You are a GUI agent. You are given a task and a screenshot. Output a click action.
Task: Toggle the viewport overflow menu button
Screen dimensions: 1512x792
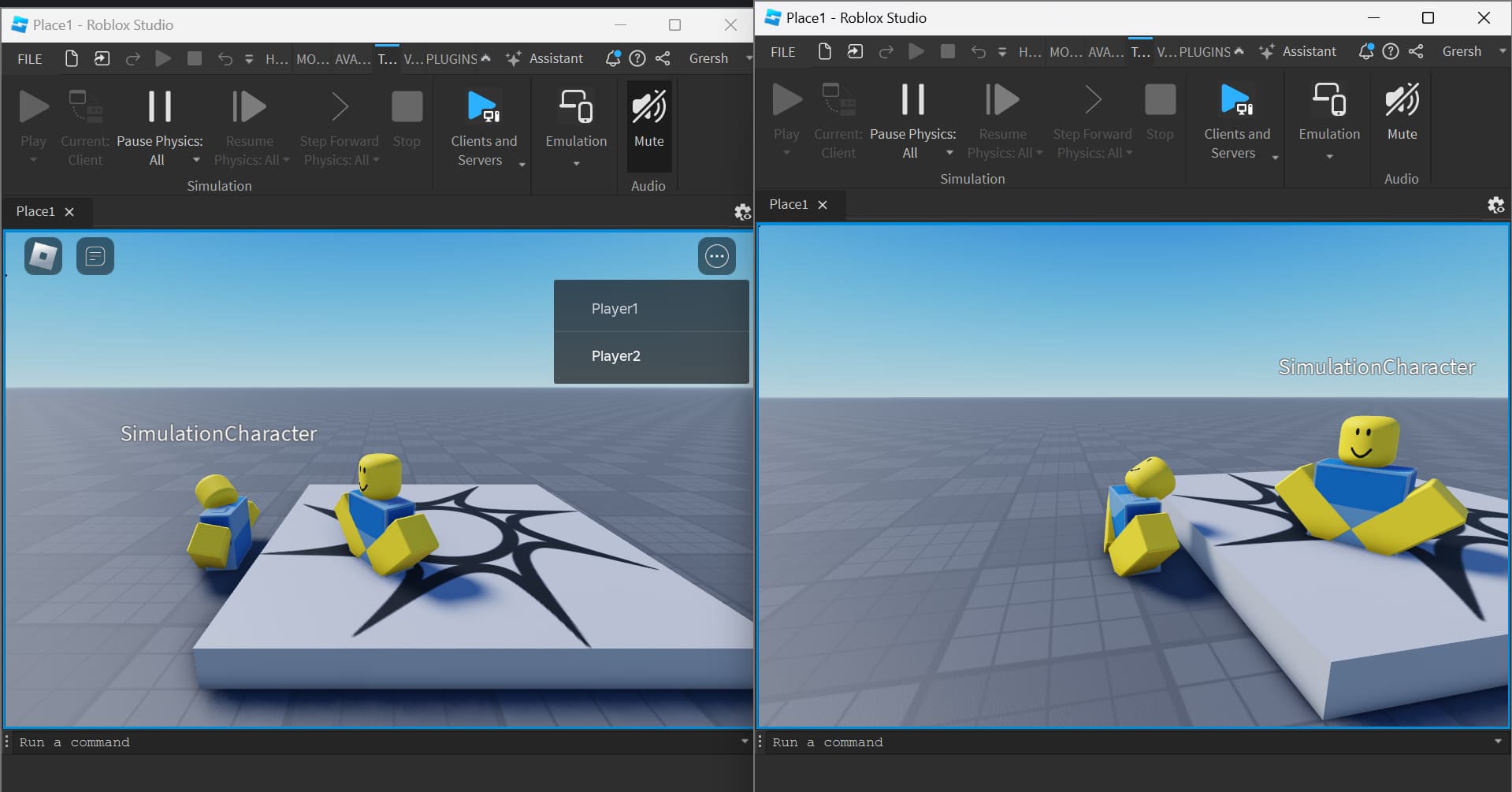716,255
